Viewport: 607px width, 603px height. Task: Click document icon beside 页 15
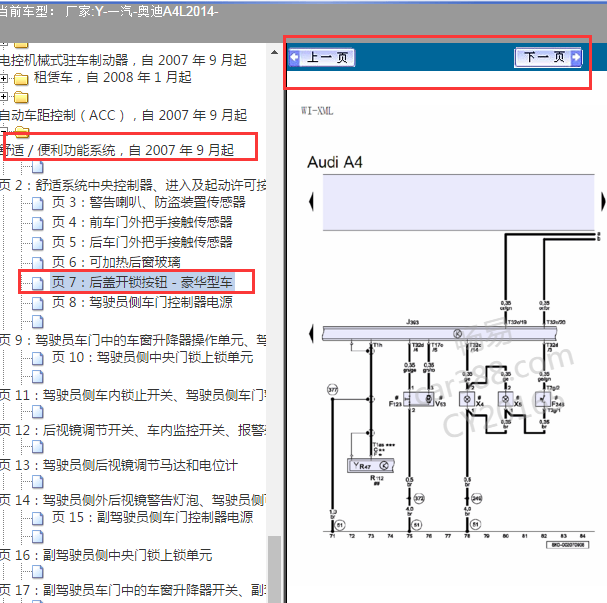click(x=38, y=518)
